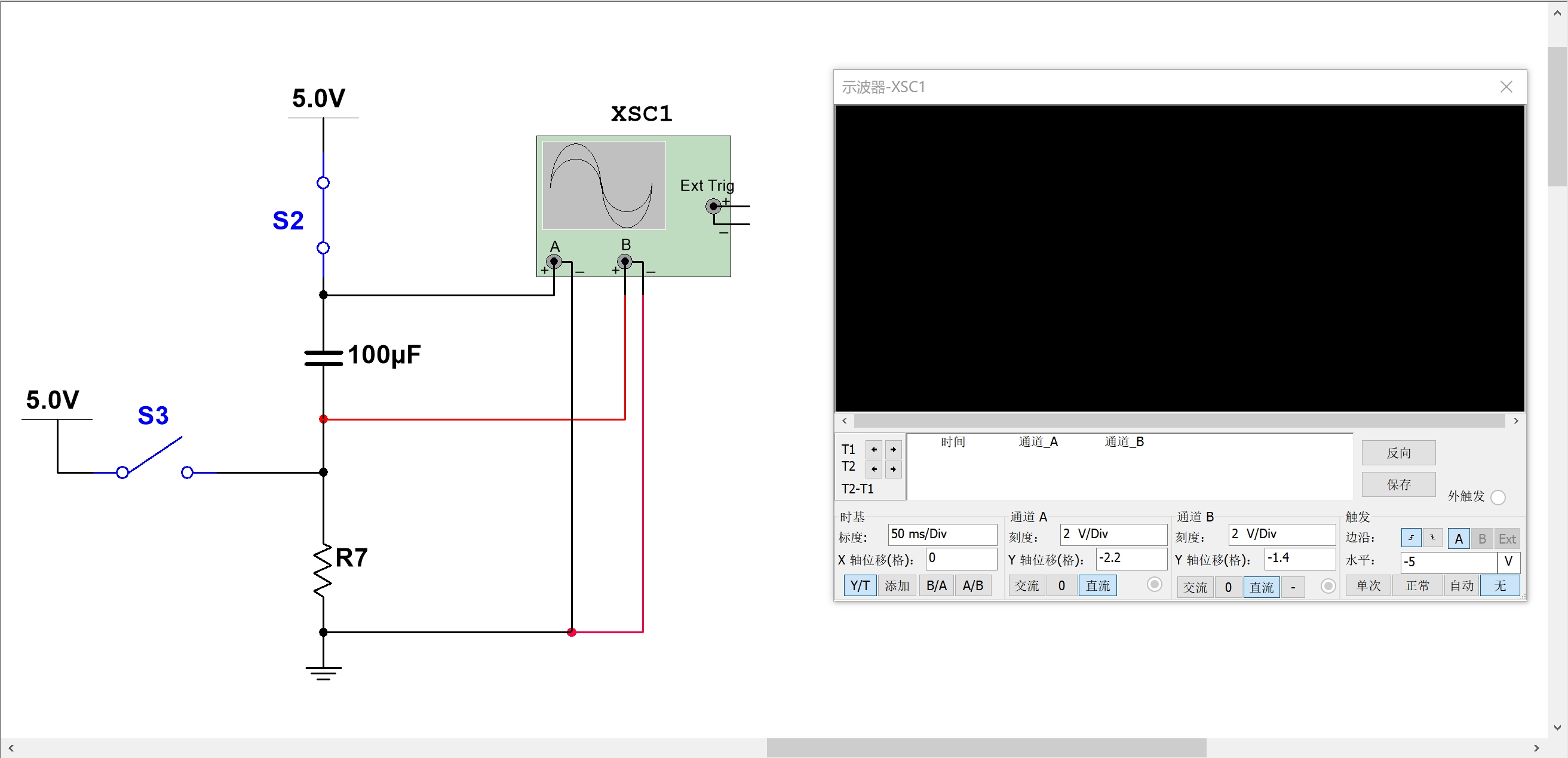
Task: Click the 保存 button
Action: pos(1398,484)
